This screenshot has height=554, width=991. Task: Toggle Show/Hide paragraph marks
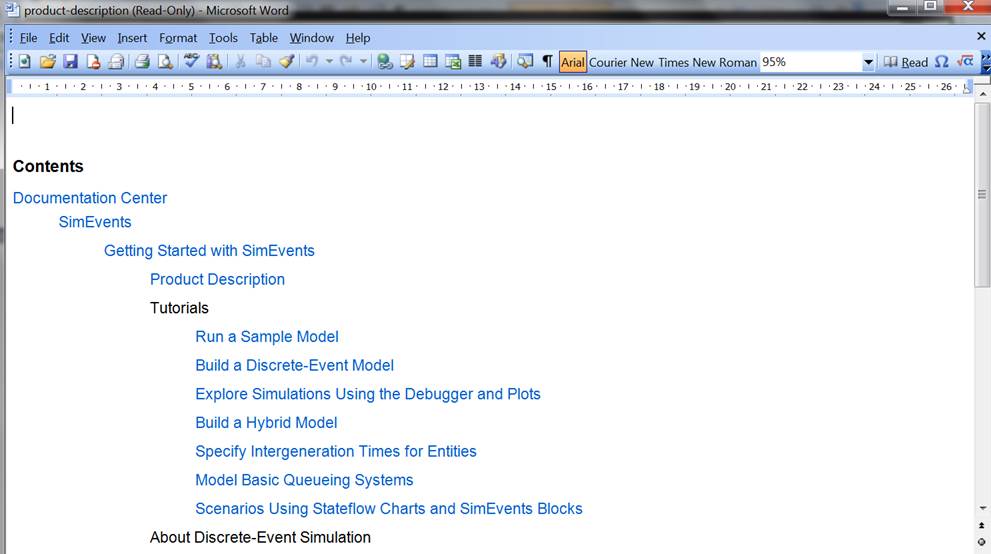click(547, 61)
